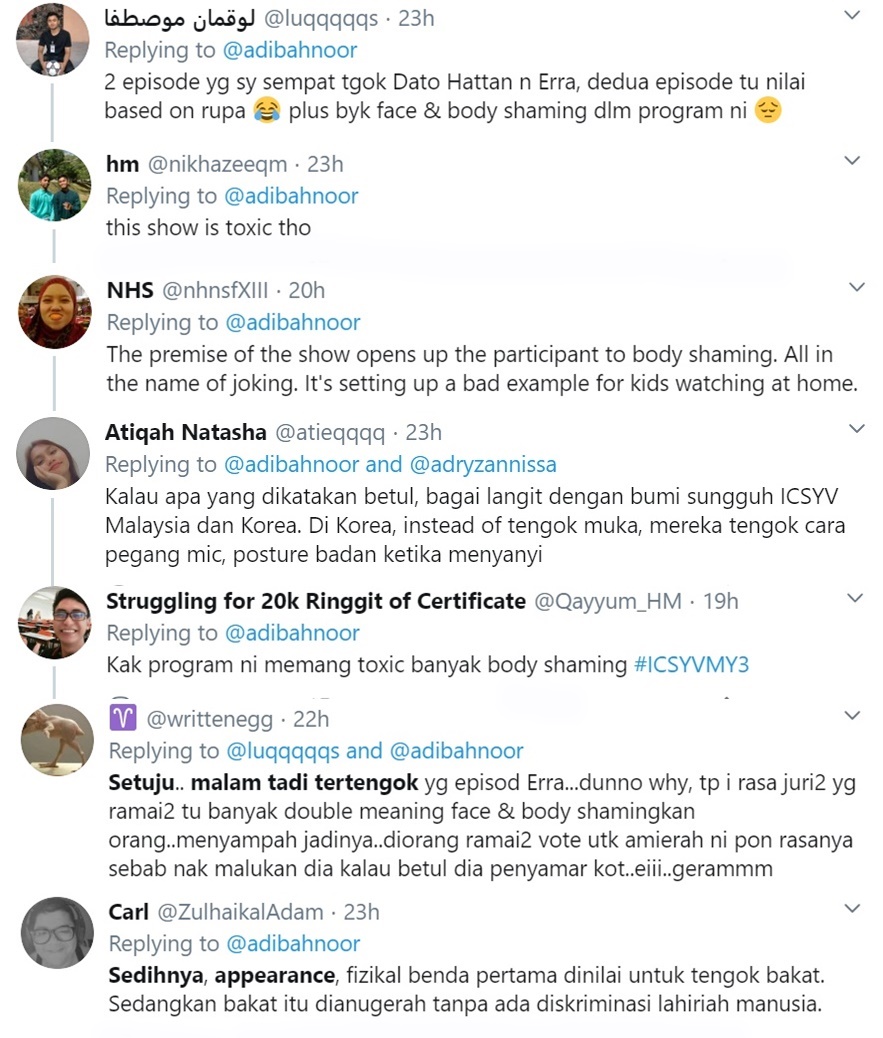The image size is (883, 1038).
Task: Open chevron menu on Atiqah Natasha tweet
Action: [857, 429]
